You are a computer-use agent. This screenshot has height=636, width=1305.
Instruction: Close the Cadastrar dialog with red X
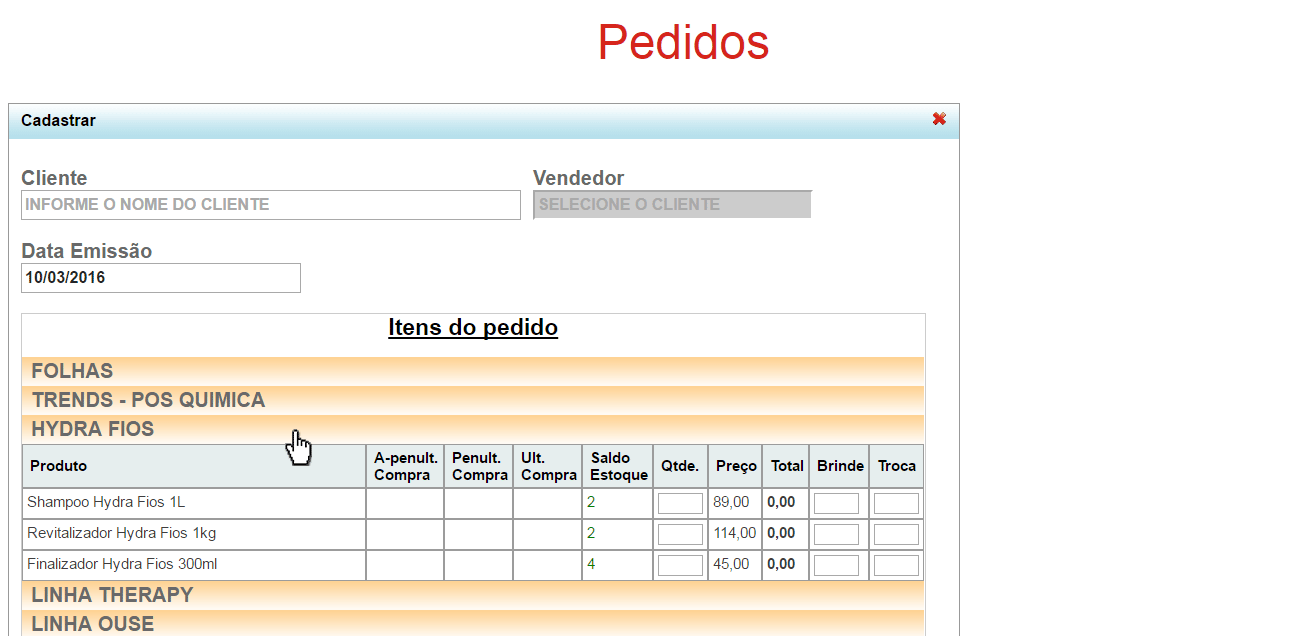939,119
